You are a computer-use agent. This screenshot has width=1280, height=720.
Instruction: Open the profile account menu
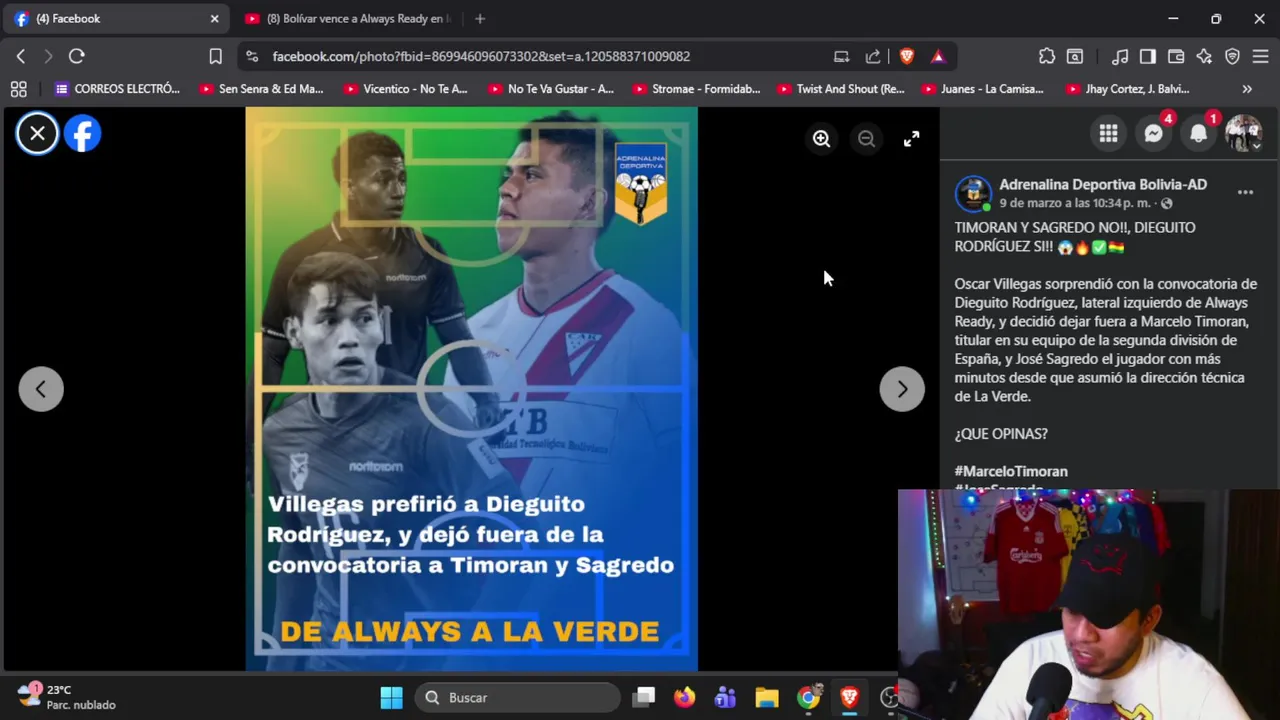1243,134
